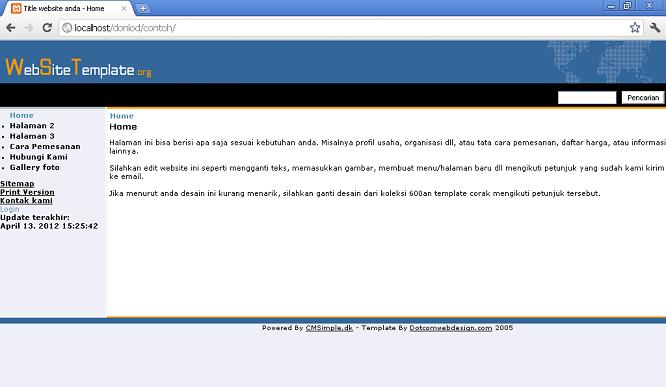Close the 'Title website anda - Home' tab

pyautogui.click(x=124, y=8)
